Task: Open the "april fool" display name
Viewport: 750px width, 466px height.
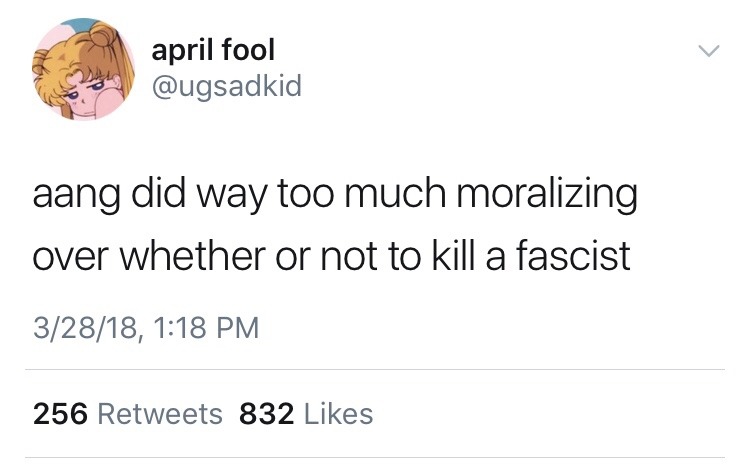Action: tap(213, 49)
